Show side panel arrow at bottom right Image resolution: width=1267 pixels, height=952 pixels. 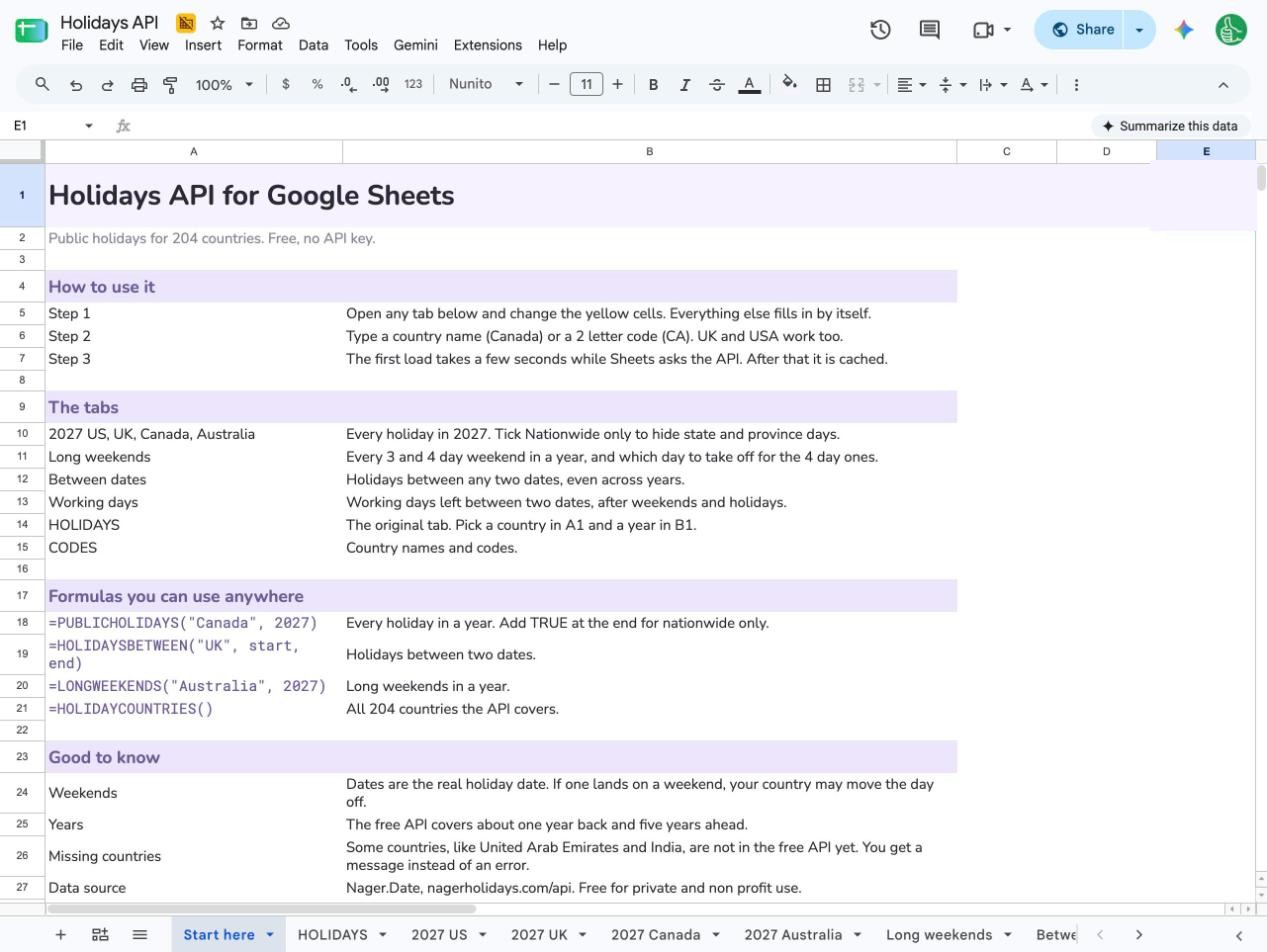pos(1239,935)
